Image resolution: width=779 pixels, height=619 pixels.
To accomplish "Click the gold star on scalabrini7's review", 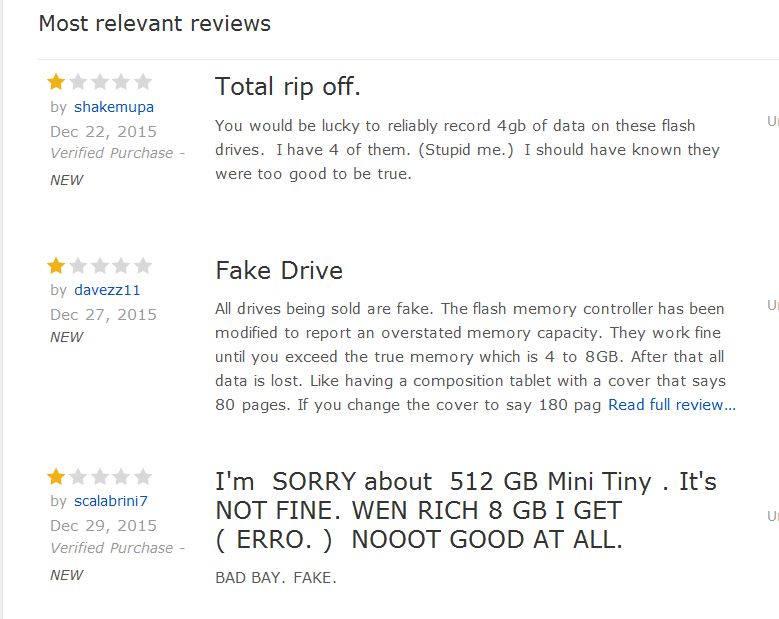I will click(x=57, y=476).
